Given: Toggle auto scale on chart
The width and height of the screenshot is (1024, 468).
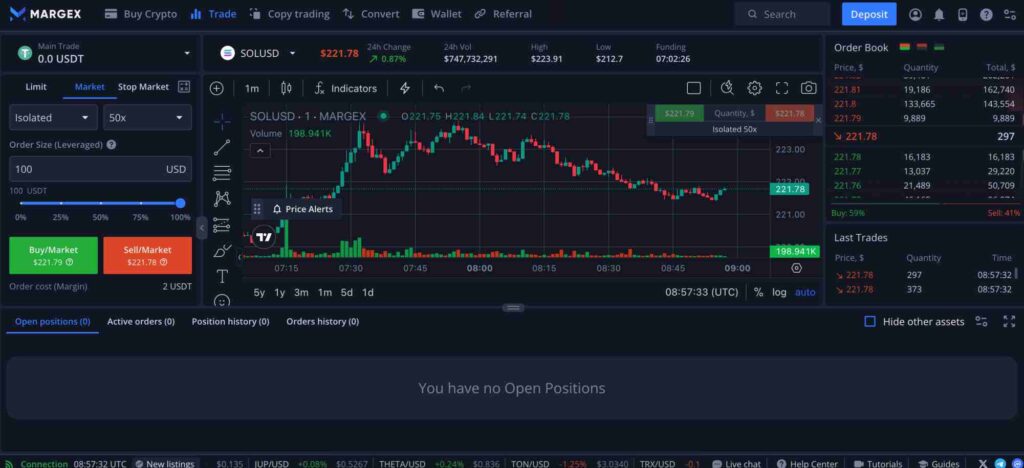Looking at the screenshot, I should point(805,292).
